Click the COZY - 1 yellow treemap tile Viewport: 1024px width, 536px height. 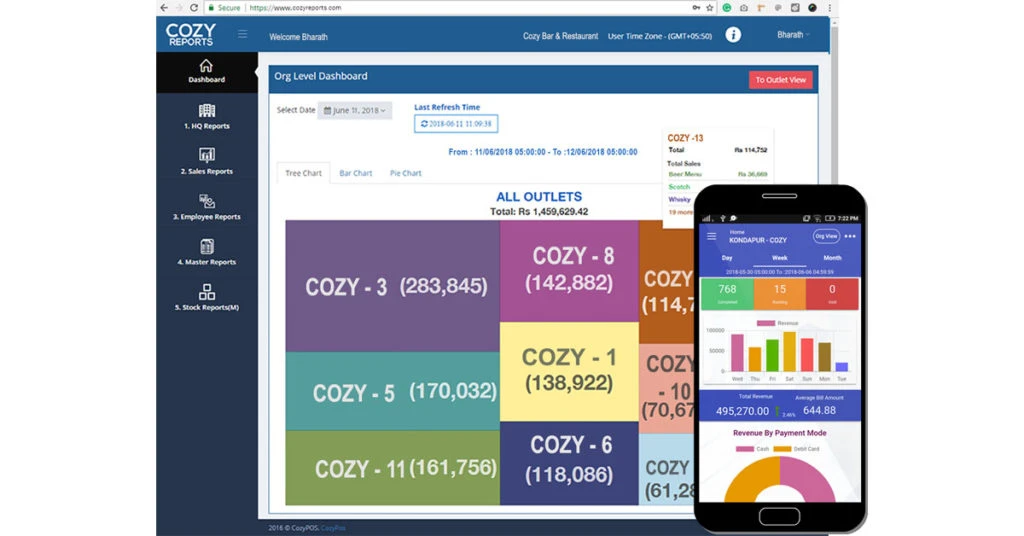(569, 371)
